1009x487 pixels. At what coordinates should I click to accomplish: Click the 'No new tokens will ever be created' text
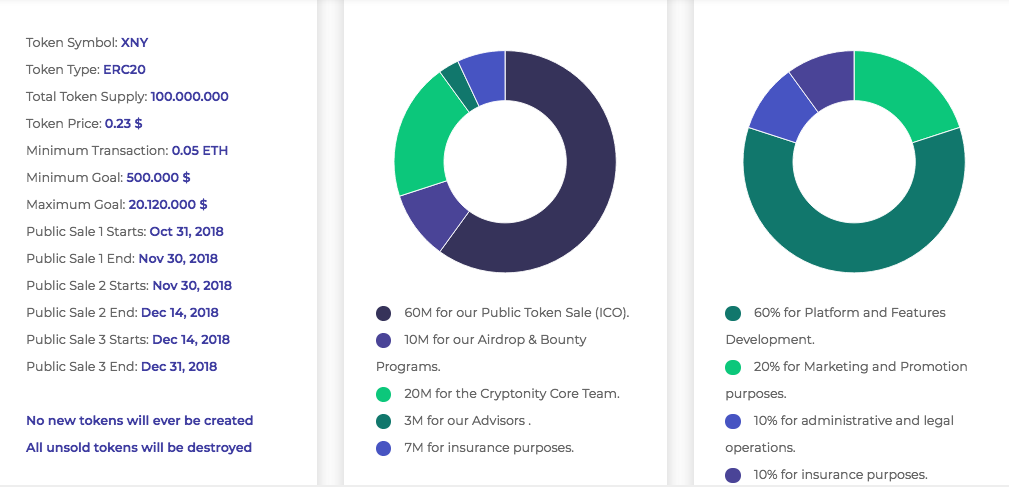(139, 421)
